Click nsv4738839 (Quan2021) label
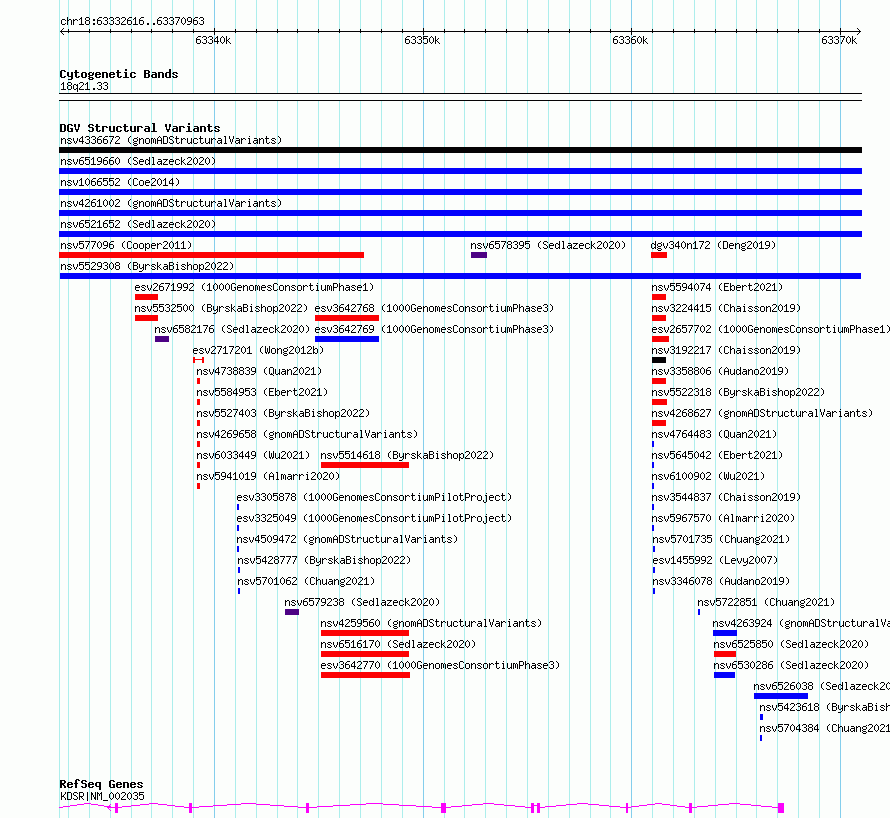 pyautogui.click(x=259, y=371)
